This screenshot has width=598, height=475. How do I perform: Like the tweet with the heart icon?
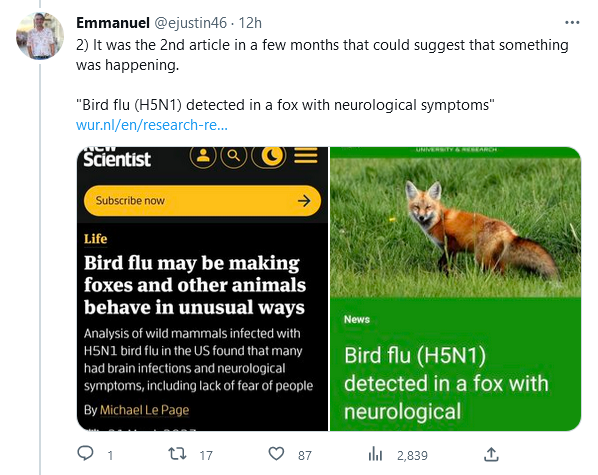(x=276, y=454)
